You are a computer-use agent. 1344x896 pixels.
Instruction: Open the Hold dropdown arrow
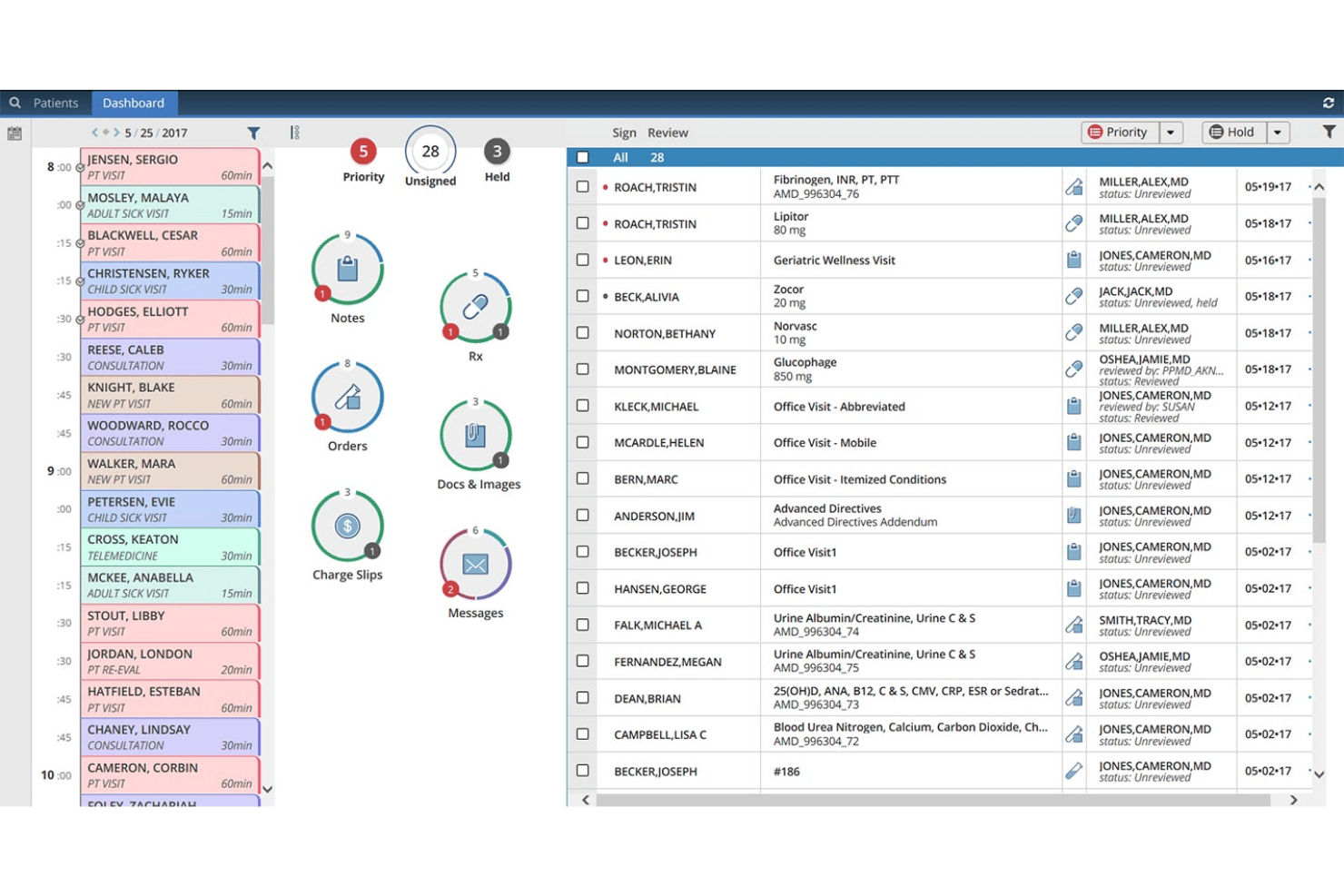1278,133
